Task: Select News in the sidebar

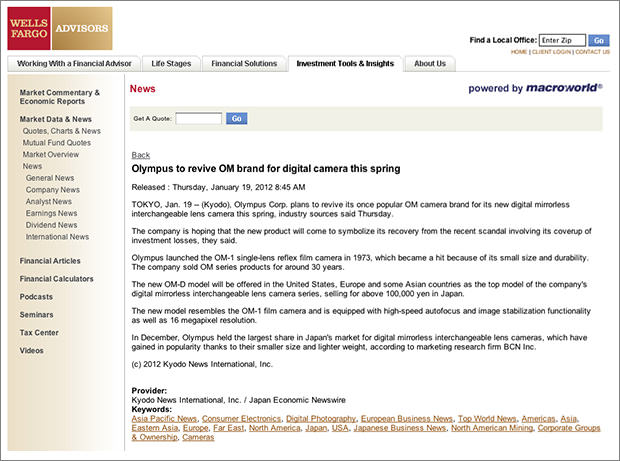Action: point(32,166)
